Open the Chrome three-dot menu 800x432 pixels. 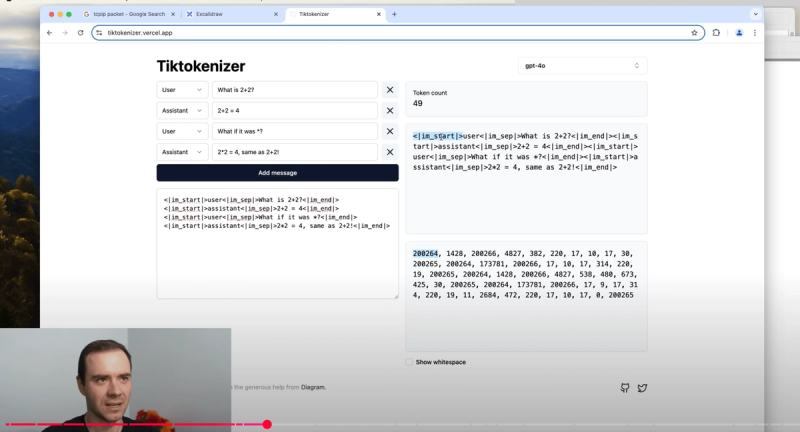[x=755, y=33]
